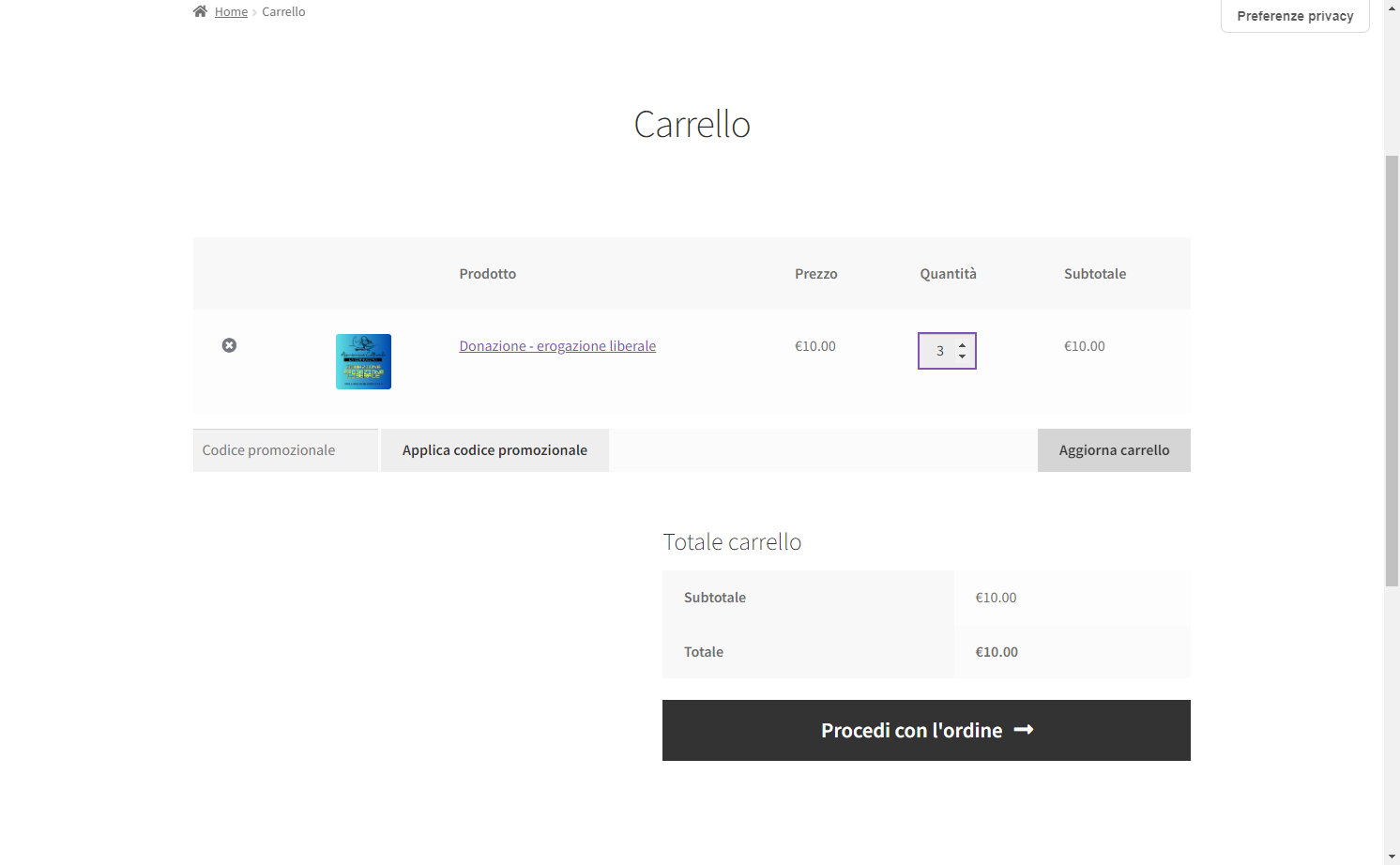Click the Carrello breadcrumb text
The height and width of the screenshot is (865, 1400).
coord(283,11)
